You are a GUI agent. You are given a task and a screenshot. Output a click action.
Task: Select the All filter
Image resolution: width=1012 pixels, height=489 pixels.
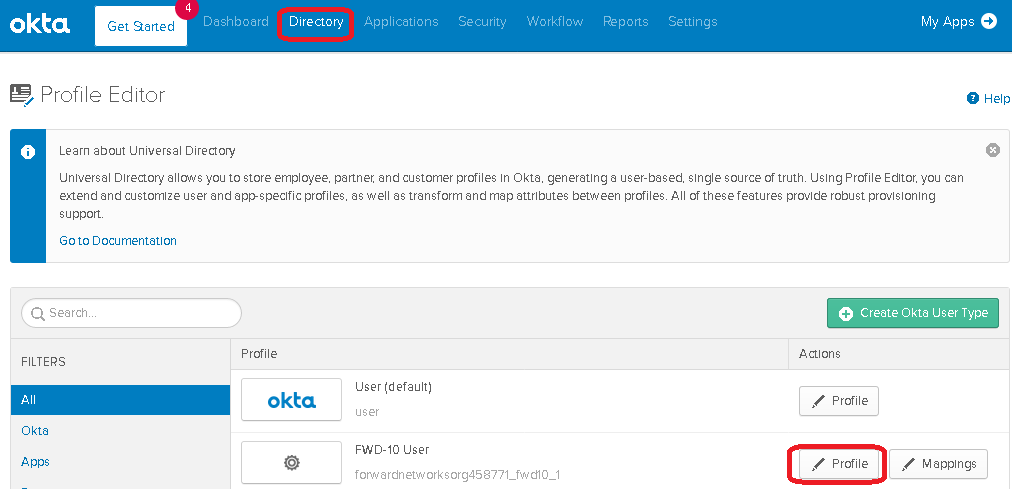pyautogui.click(x=121, y=400)
